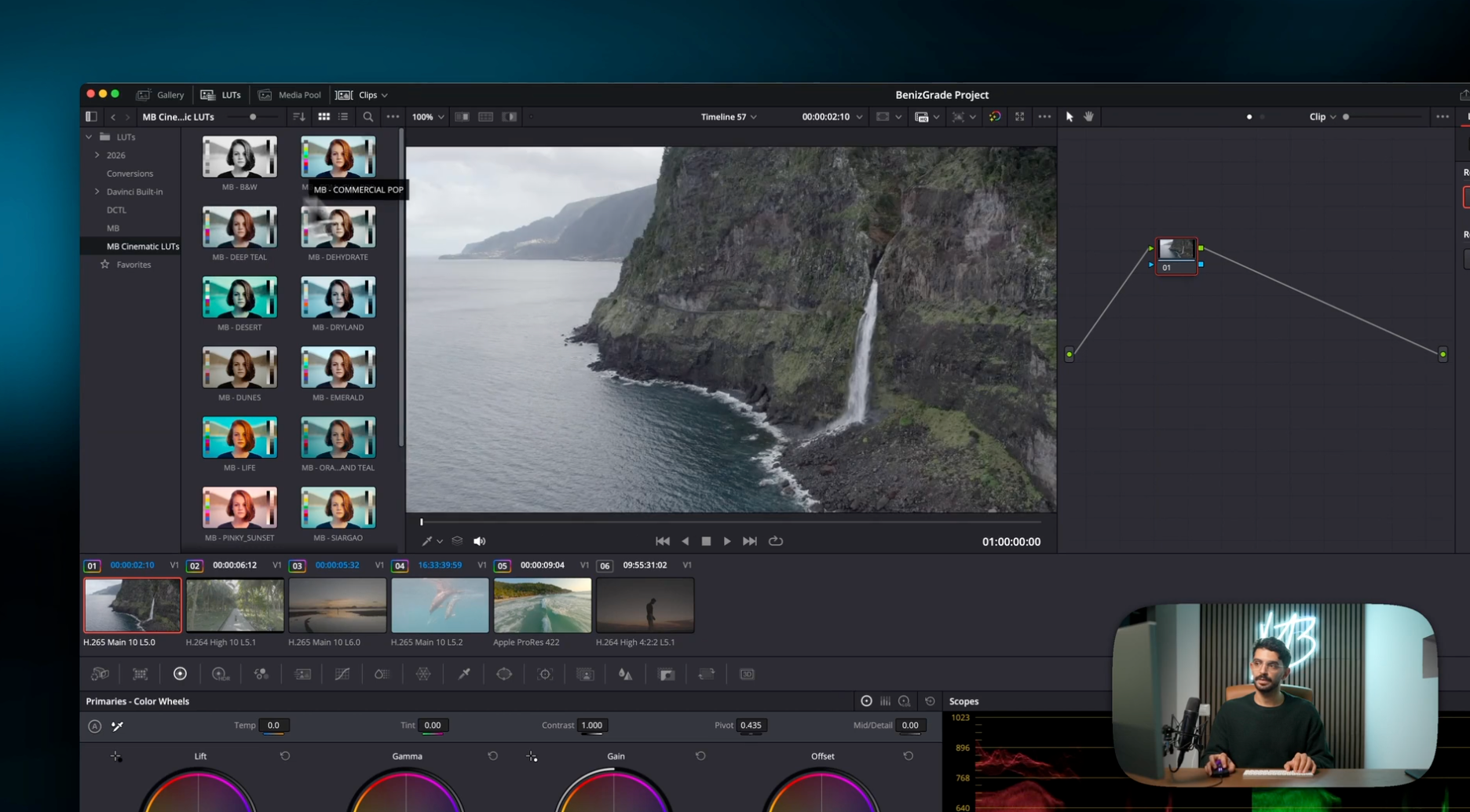
Task: Open the Motion Effects palette
Action: tap(302, 674)
